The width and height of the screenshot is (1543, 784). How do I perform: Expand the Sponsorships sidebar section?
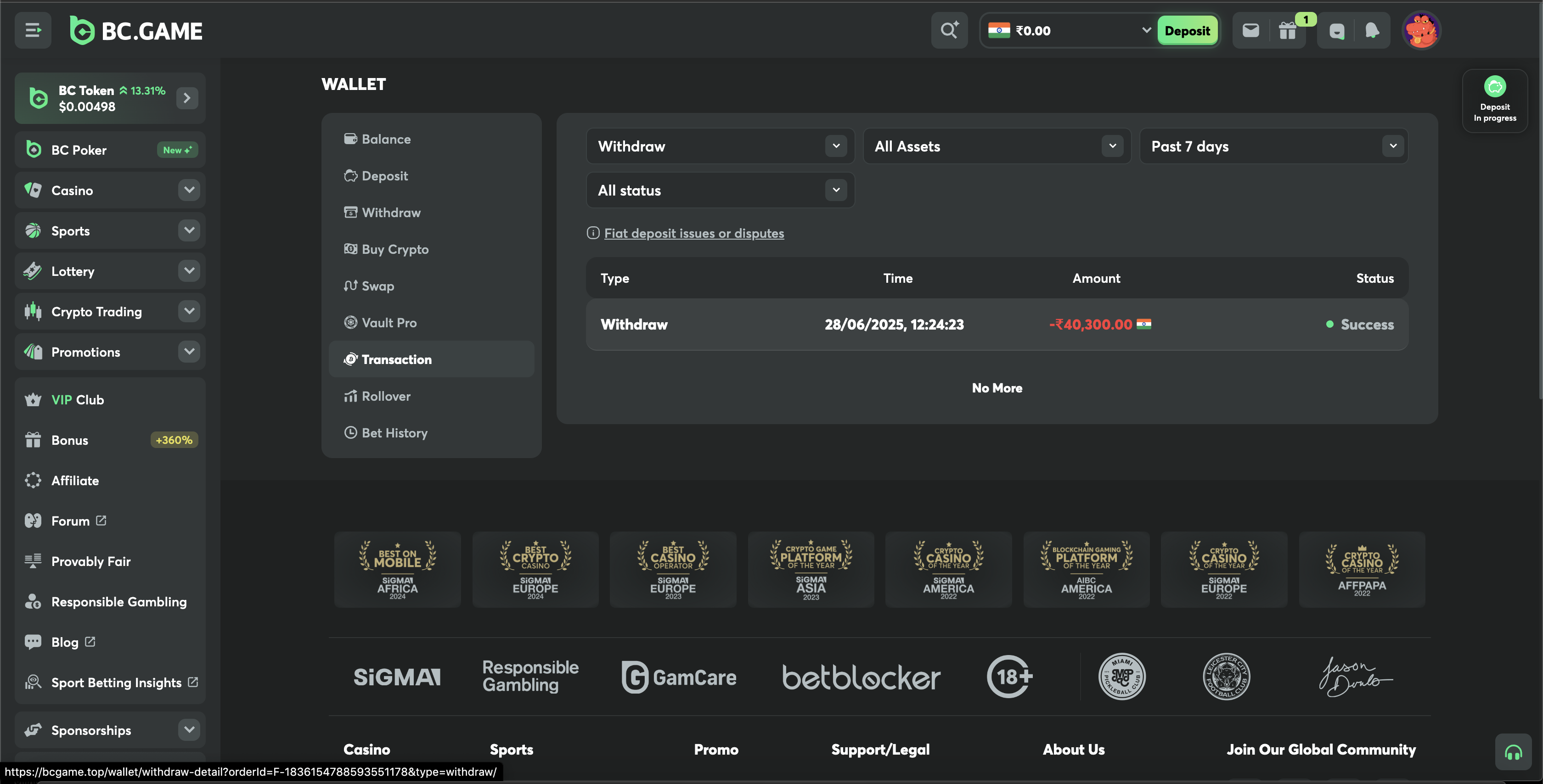point(189,730)
